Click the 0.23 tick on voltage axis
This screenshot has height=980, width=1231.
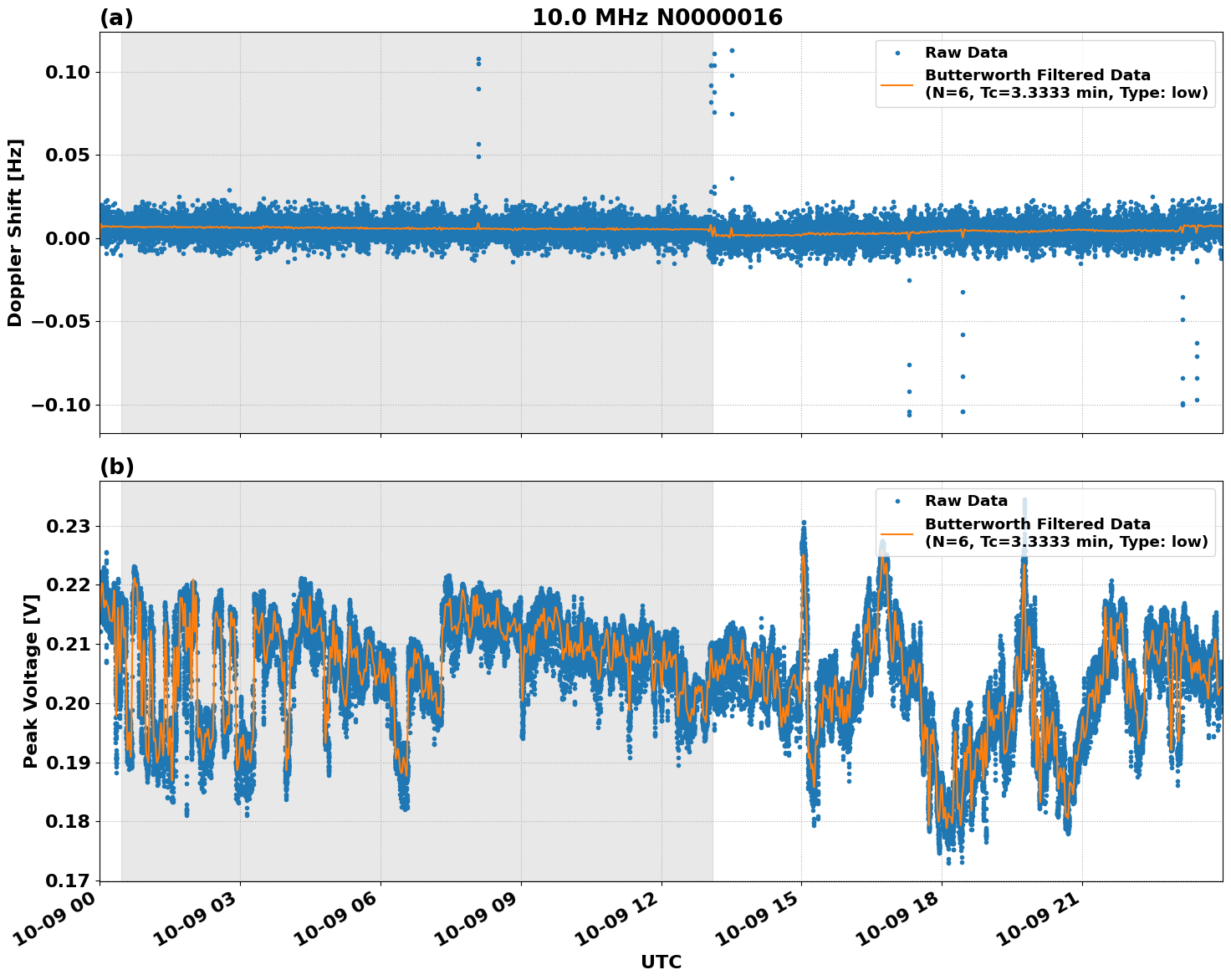(x=67, y=526)
